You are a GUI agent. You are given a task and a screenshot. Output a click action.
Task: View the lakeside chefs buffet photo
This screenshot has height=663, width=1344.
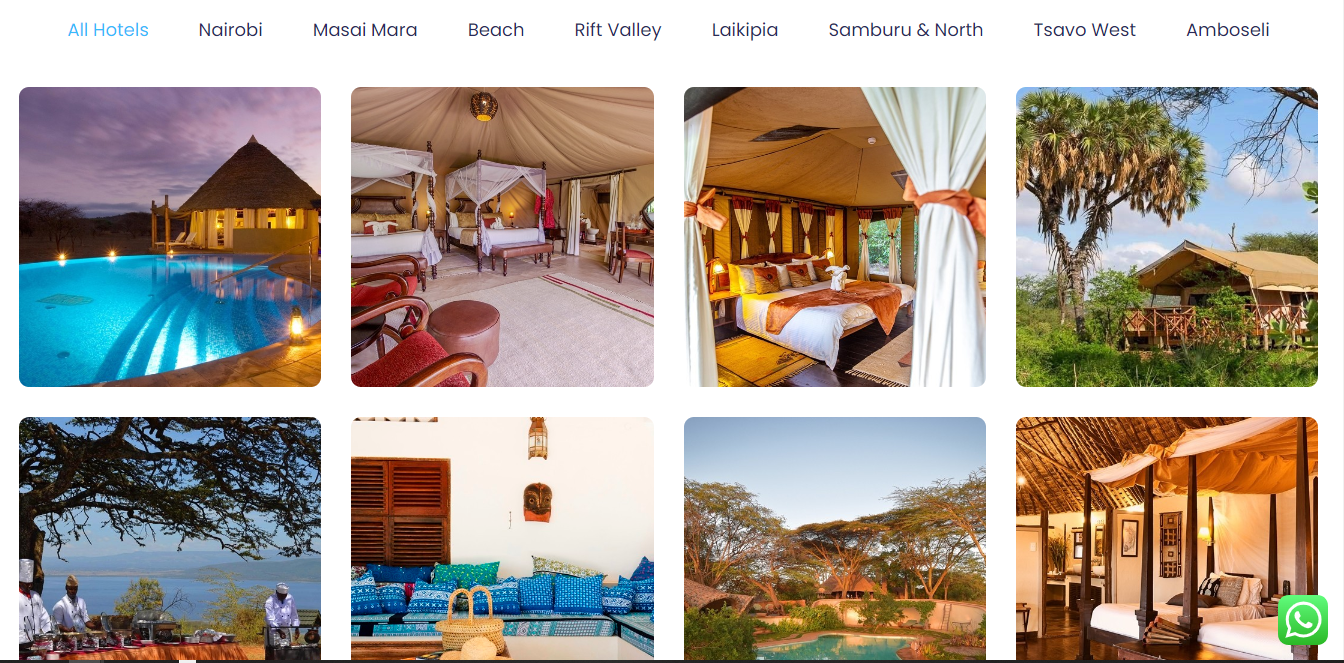pyautogui.click(x=170, y=539)
